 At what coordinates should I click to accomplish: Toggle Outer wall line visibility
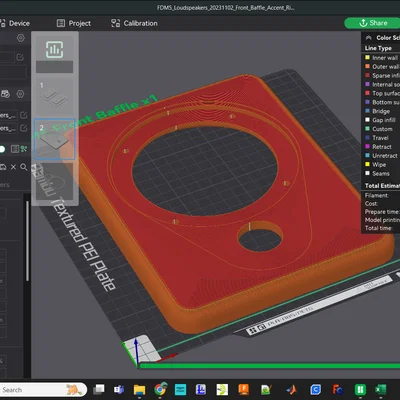click(382, 67)
